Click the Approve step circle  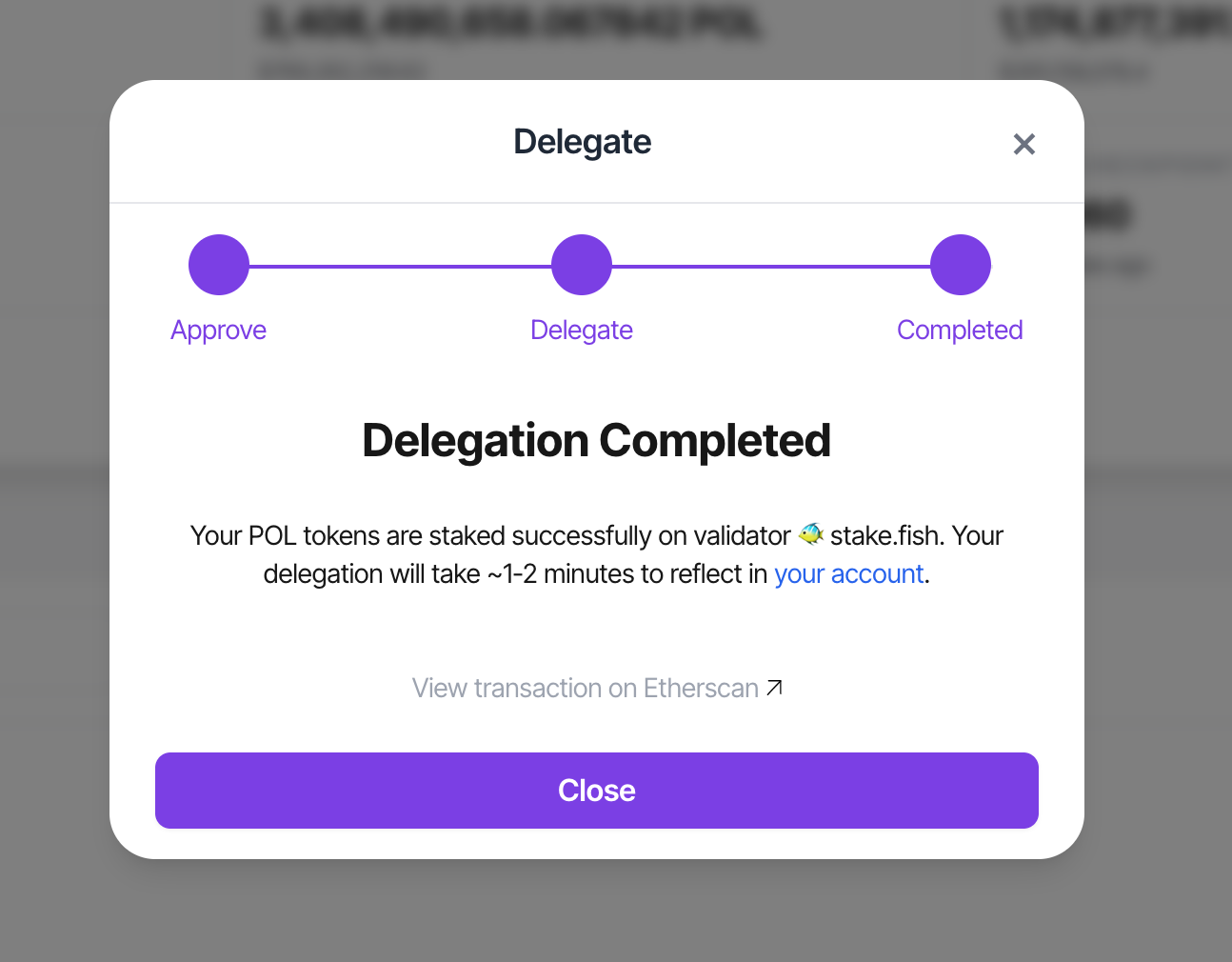pyautogui.click(x=219, y=265)
